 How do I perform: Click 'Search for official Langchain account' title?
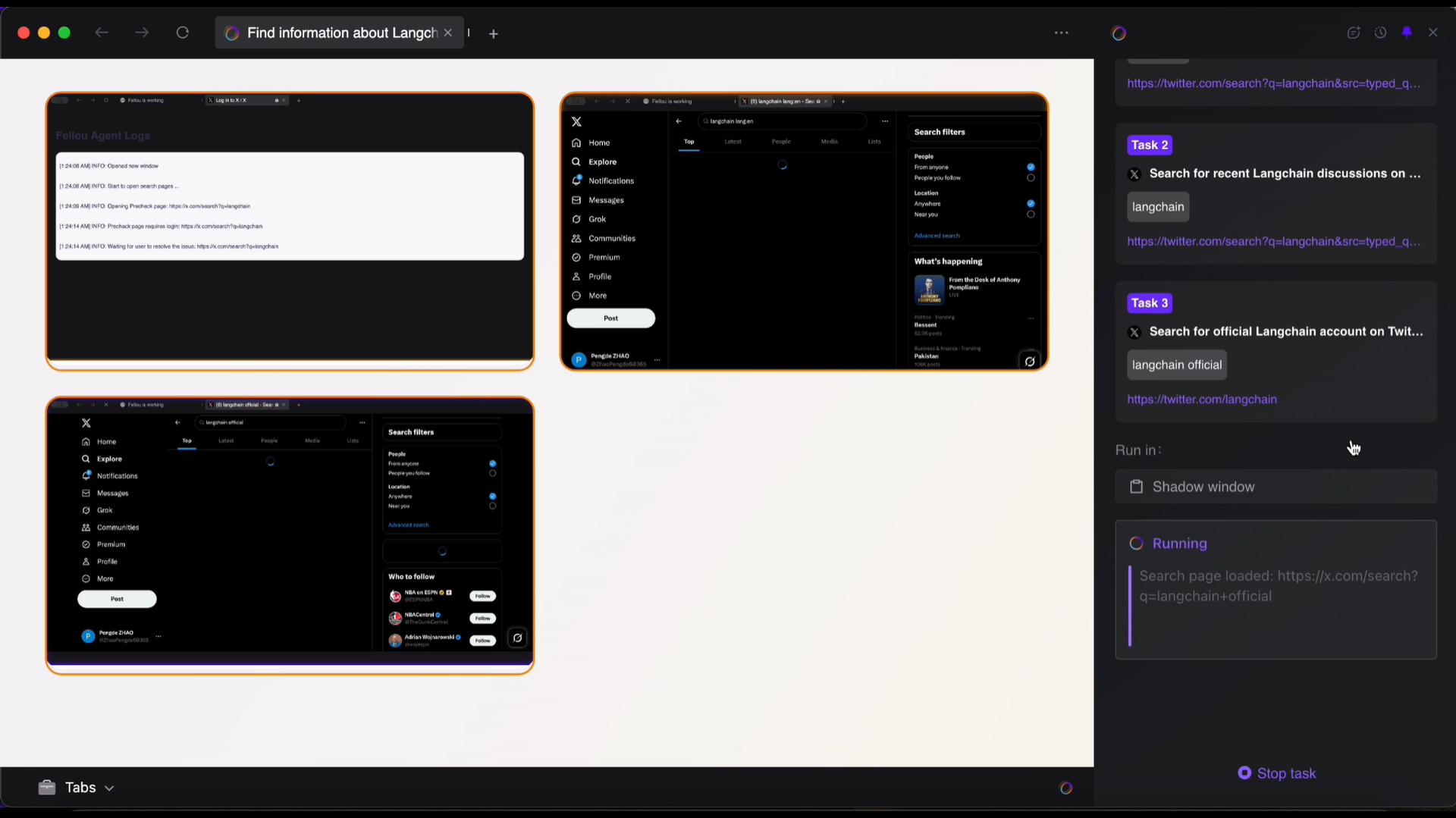coord(1286,331)
